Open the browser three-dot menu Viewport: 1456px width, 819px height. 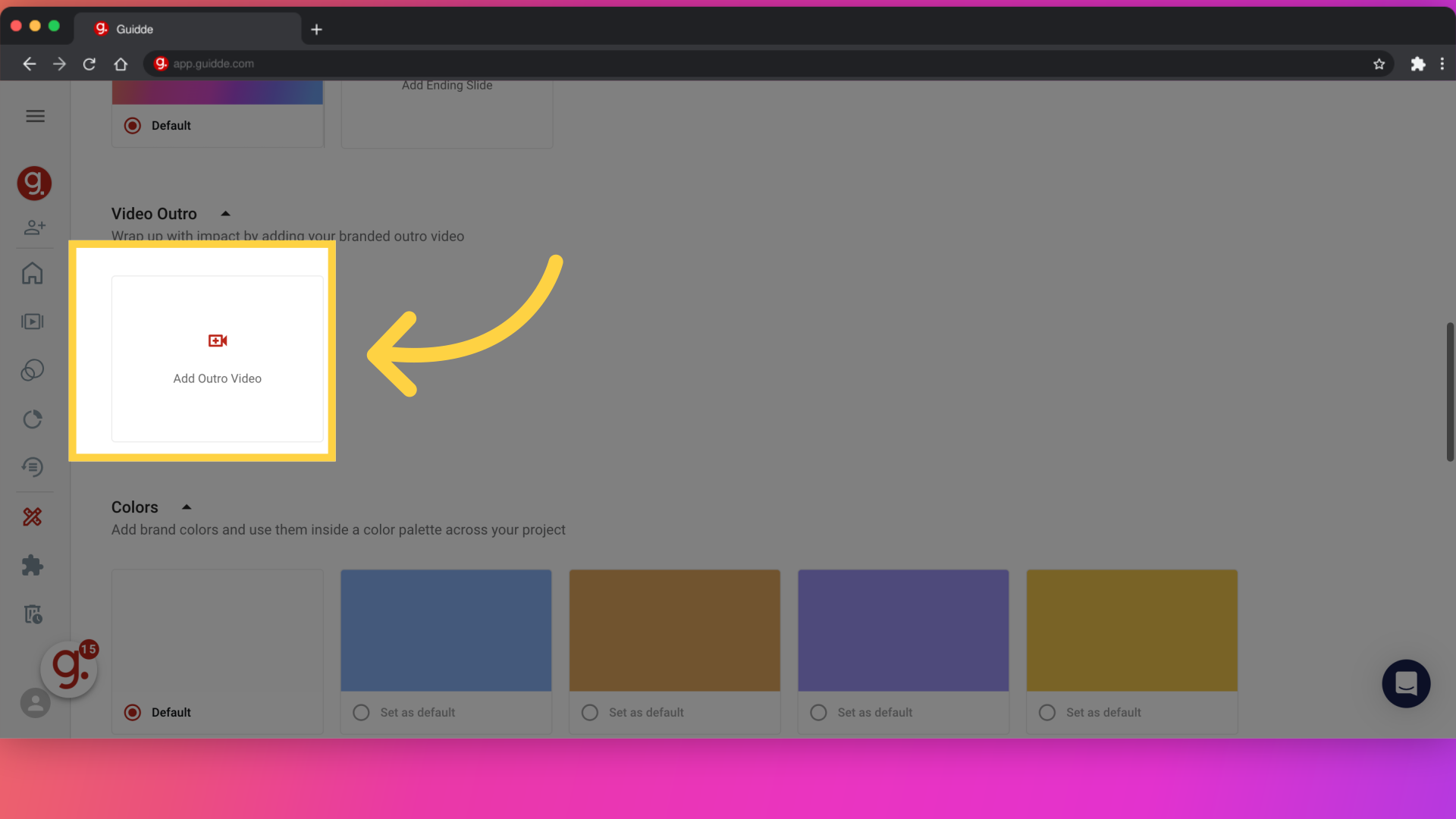point(1442,64)
